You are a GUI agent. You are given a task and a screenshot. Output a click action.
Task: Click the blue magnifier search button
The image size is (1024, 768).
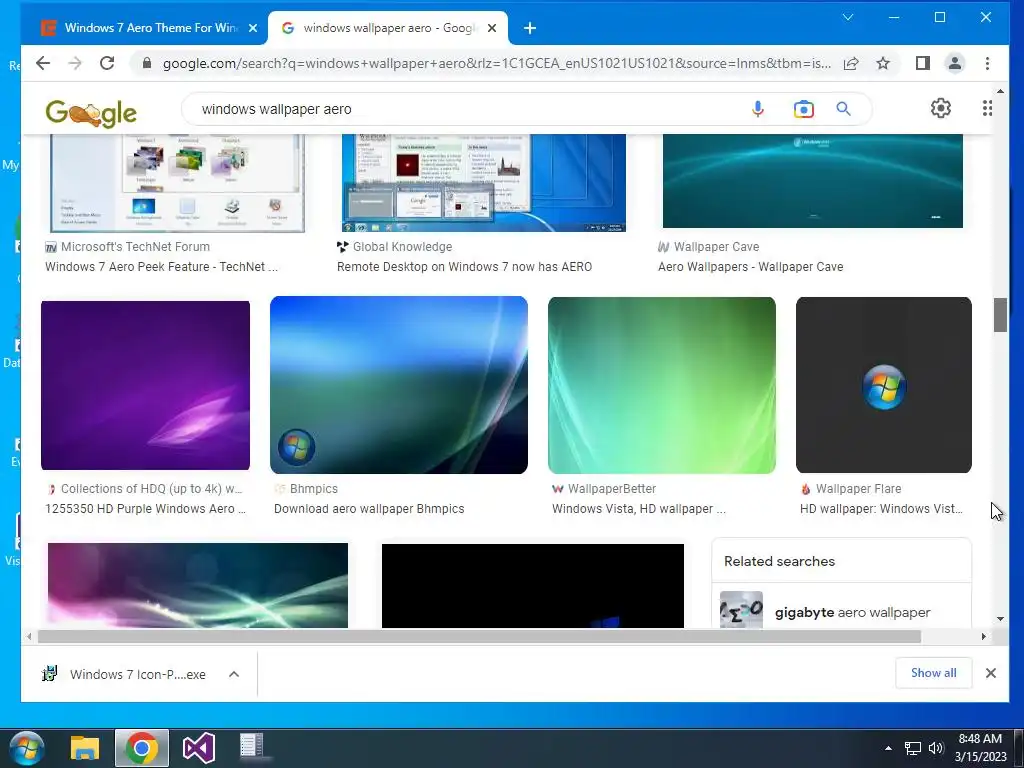point(844,109)
